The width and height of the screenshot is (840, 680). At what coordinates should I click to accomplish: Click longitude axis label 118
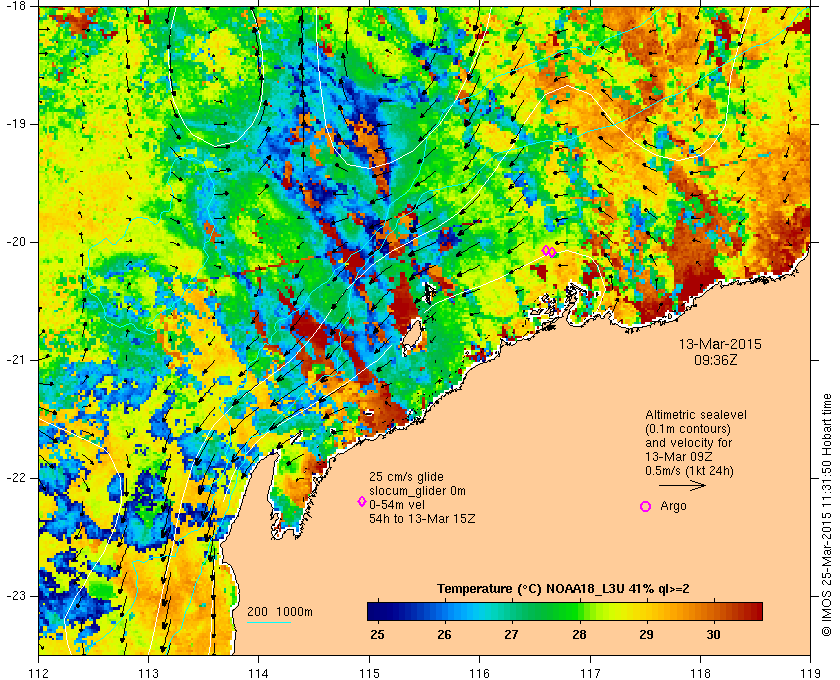coord(700,672)
